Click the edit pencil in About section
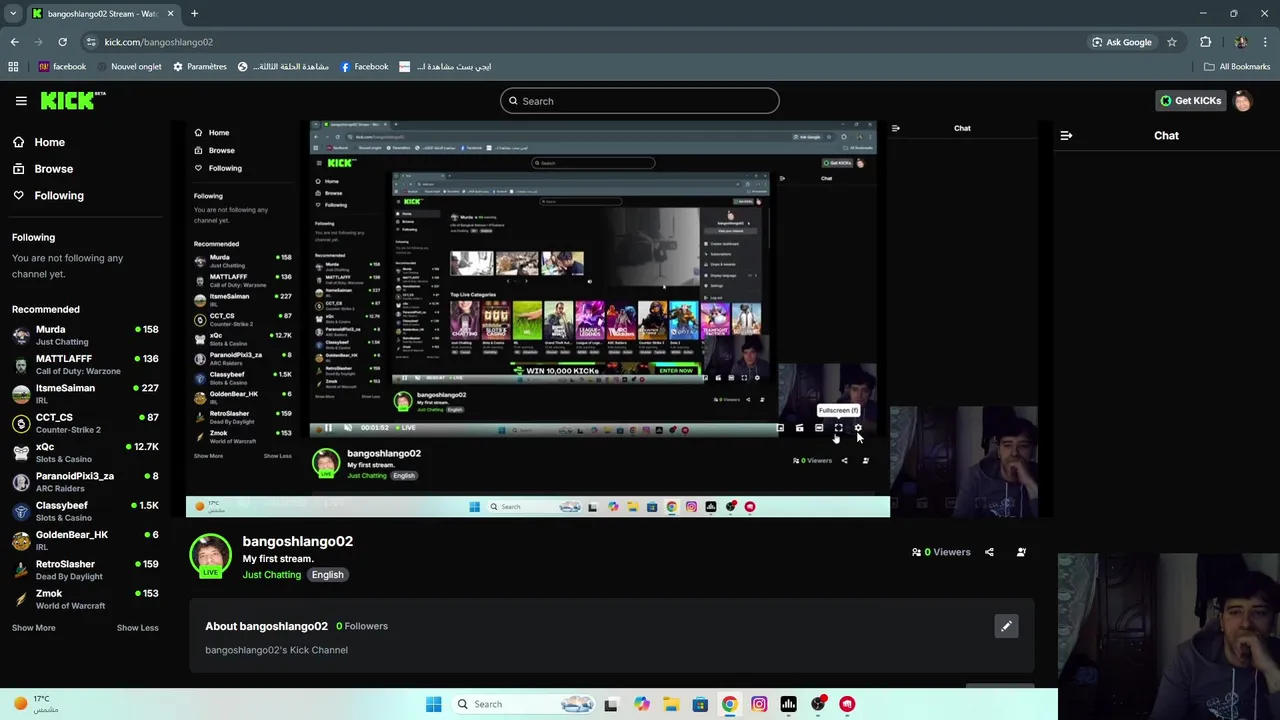The image size is (1280, 720). click(x=1006, y=626)
